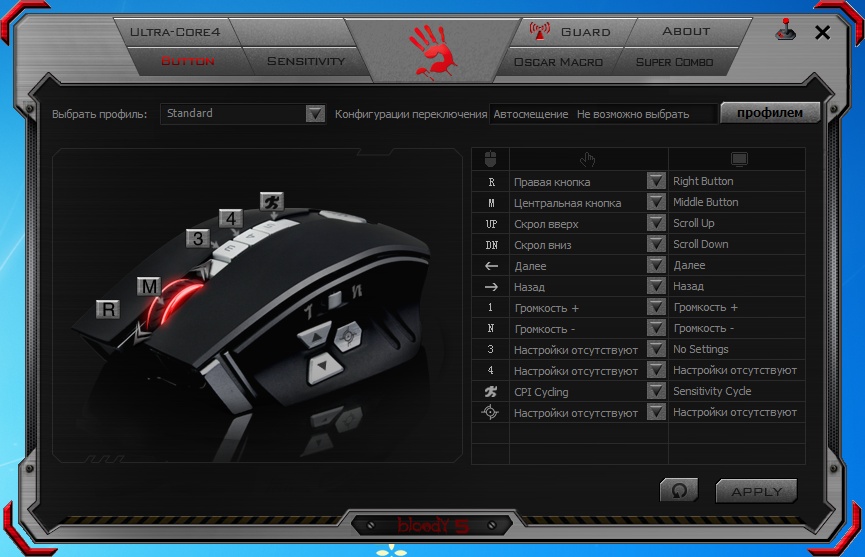
Task: Click the Не возможно выбрать text
Action: tap(633, 114)
